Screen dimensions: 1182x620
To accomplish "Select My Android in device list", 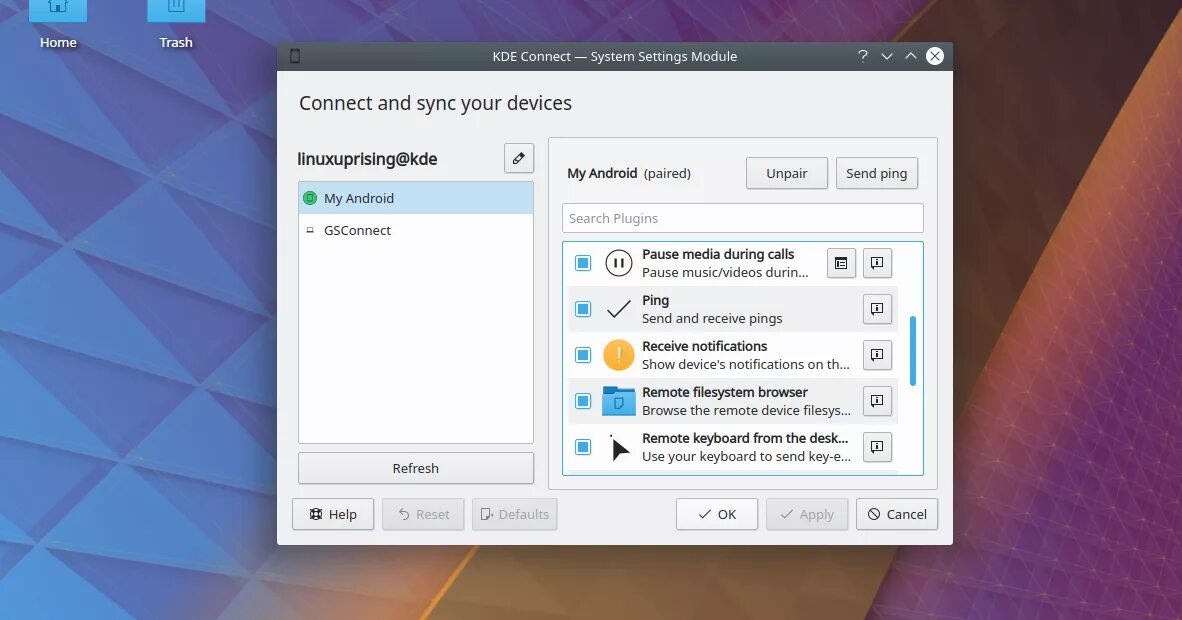I will [416, 198].
